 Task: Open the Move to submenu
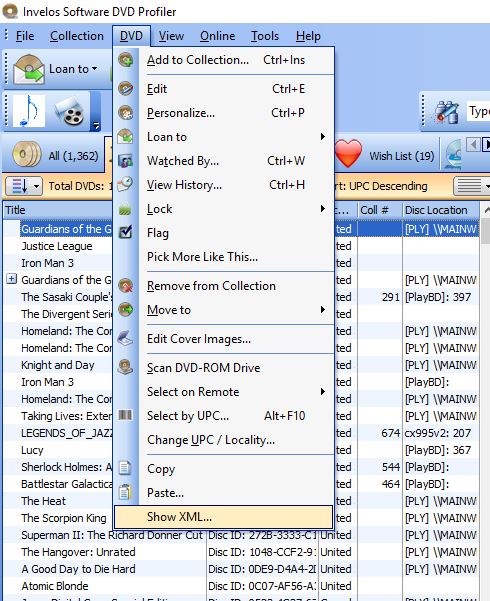tap(224, 310)
